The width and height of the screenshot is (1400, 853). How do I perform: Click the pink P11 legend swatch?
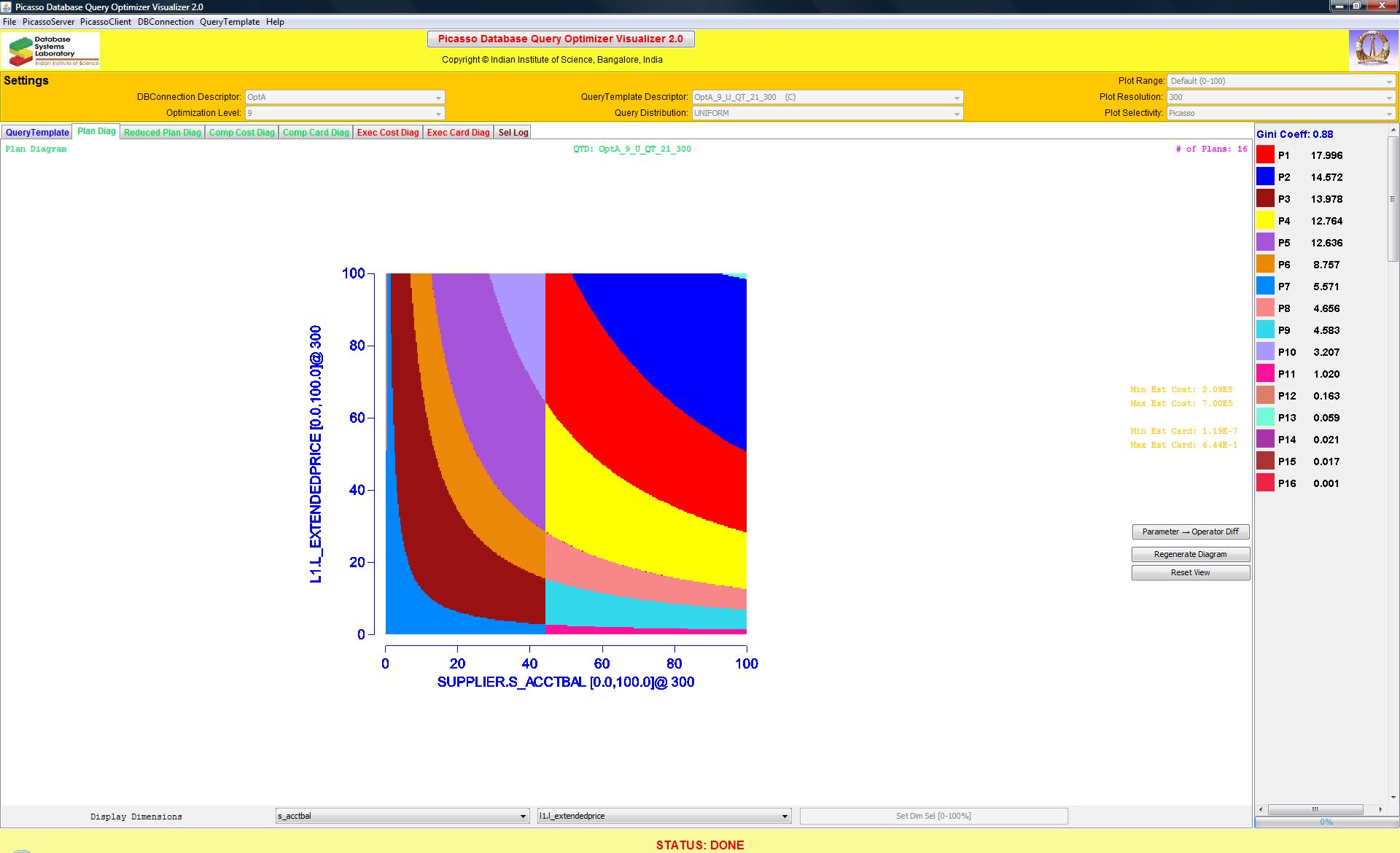(x=1265, y=373)
